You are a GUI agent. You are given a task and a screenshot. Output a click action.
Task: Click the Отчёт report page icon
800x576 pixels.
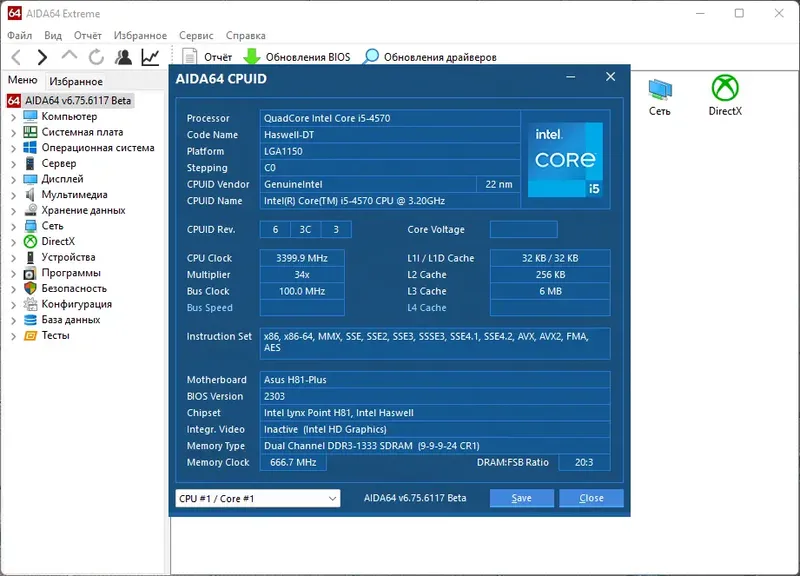tap(189, 57)
